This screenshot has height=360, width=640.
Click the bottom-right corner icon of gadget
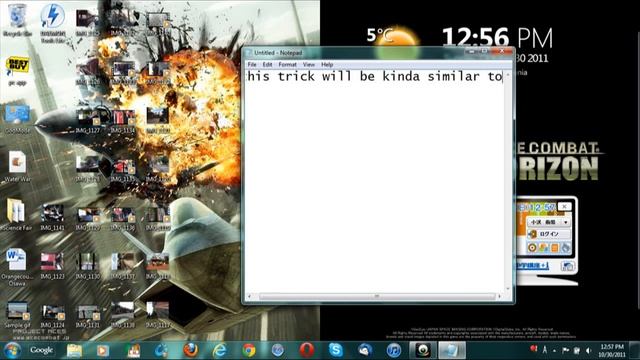click(567, 267)
